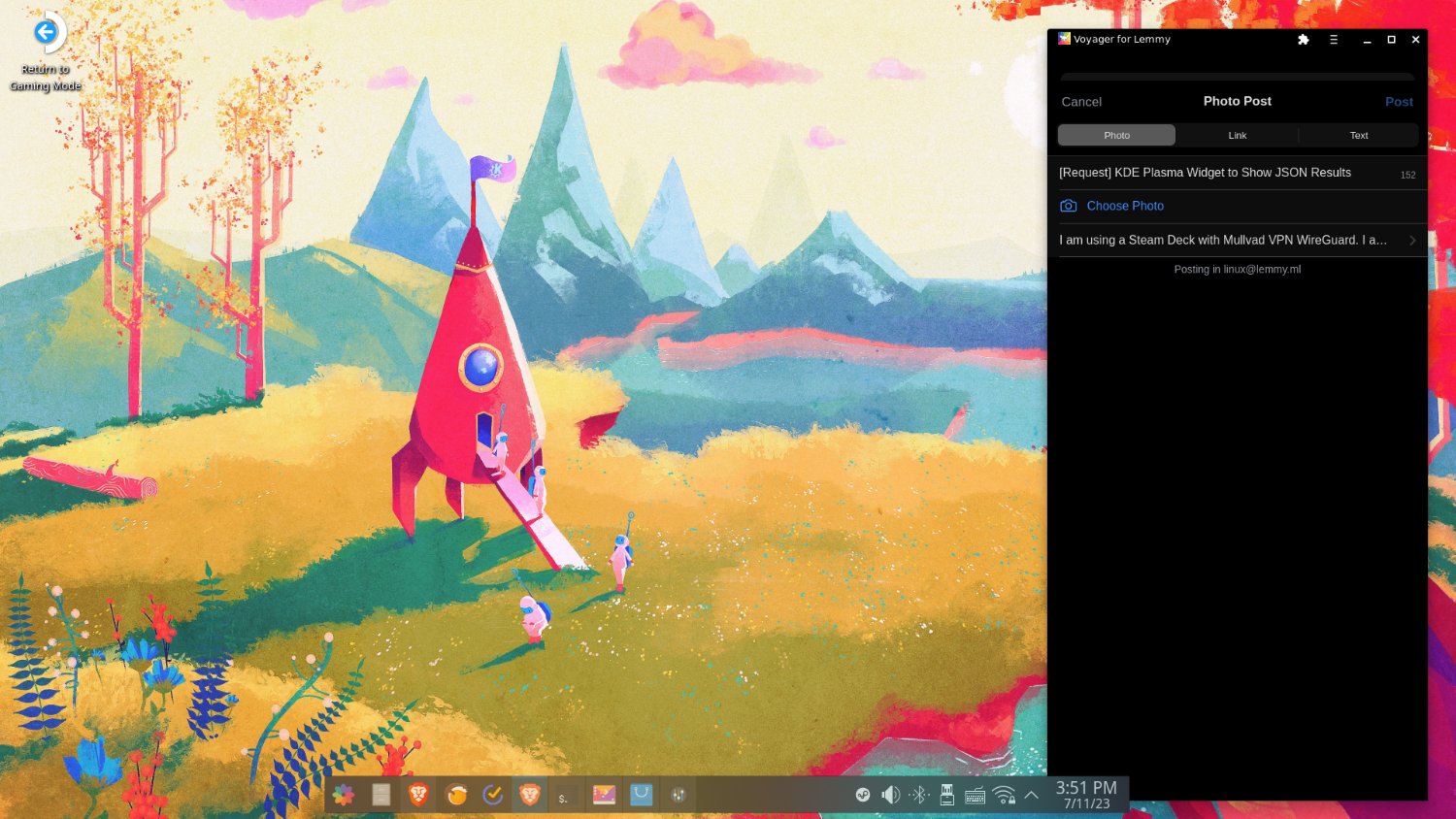This screenshot has height=819, width=1456.
Task: Open the volume speaker tray icon
Action: [891, 795]
